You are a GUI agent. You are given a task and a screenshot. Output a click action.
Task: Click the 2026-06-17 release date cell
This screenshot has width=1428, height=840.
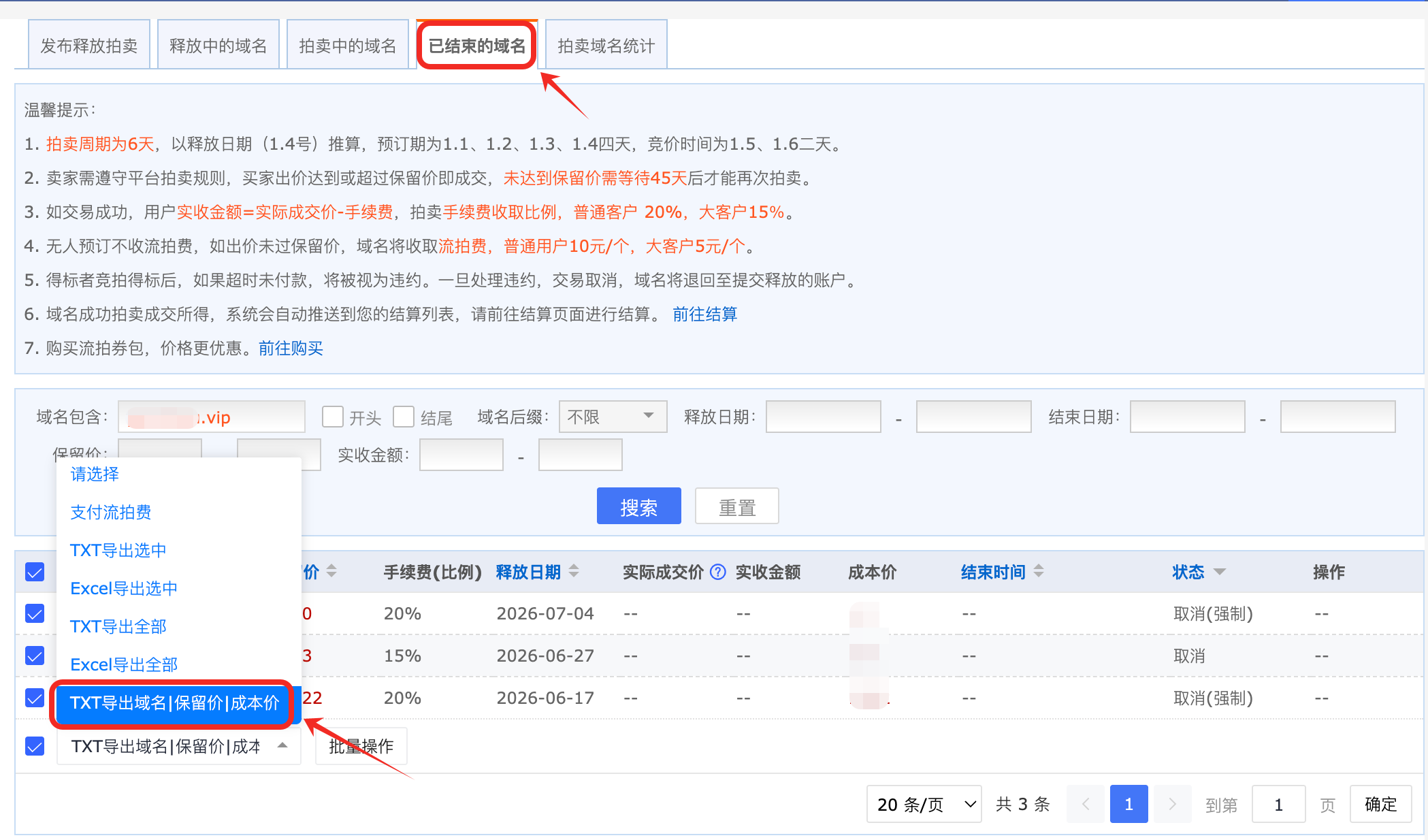point(545,698)
